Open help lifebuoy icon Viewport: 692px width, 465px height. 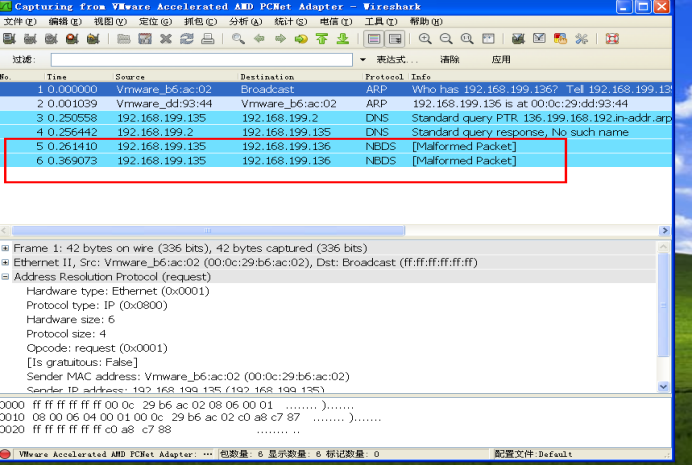[612, 39]
